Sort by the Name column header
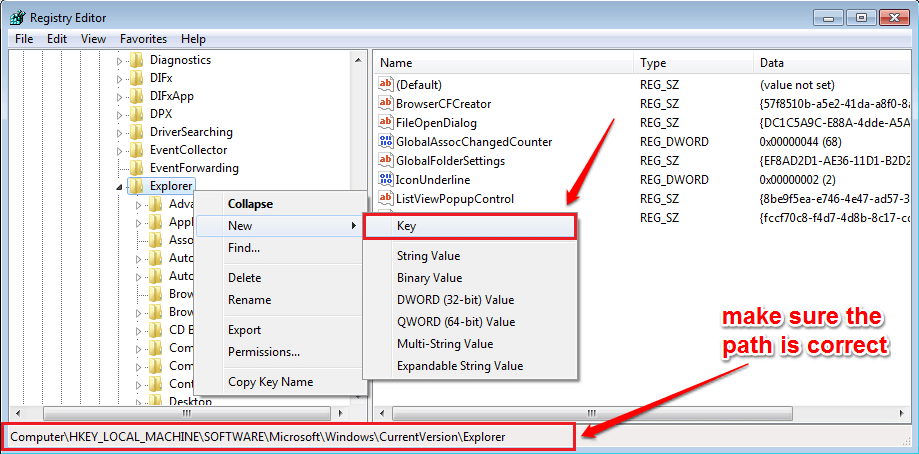 [504, 63]
